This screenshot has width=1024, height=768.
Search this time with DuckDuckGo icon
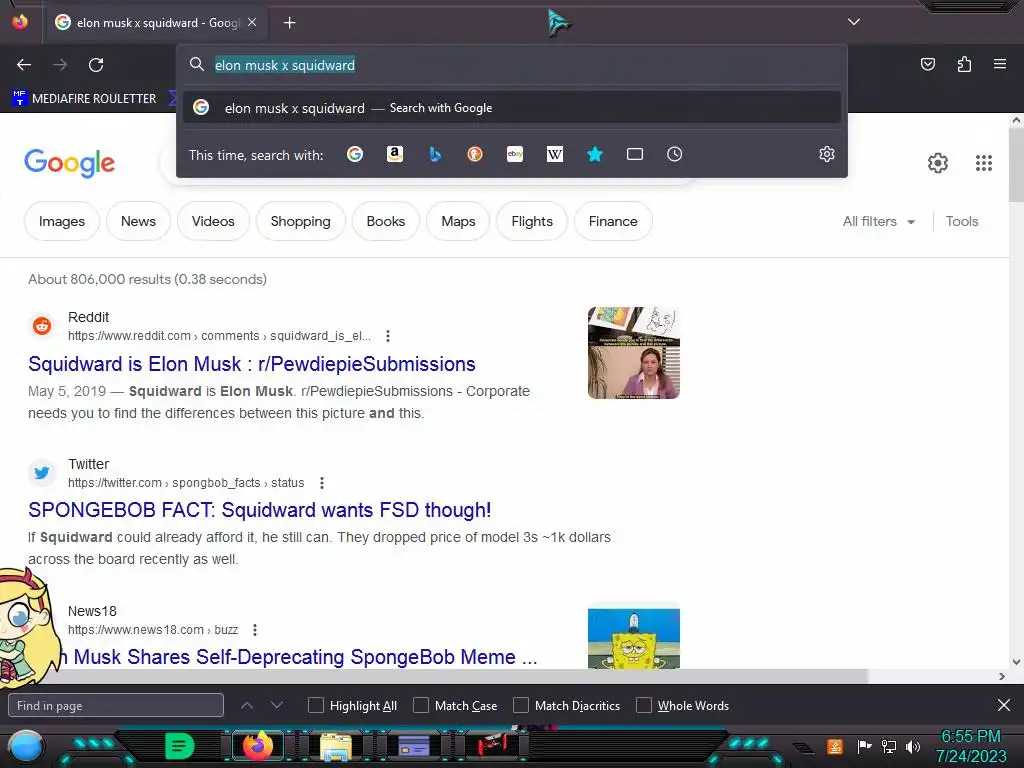point(475,154)
